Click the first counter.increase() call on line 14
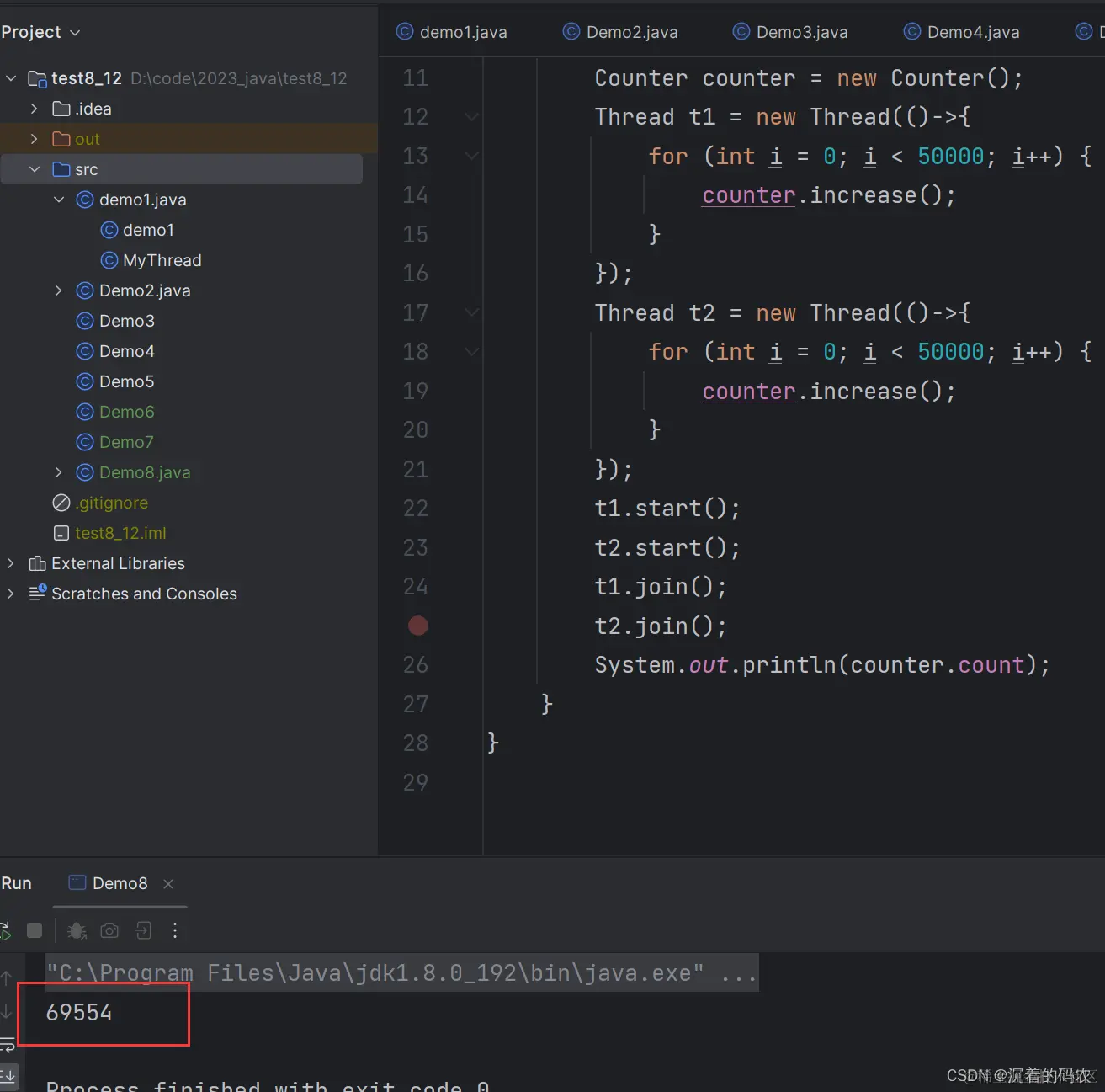Screen dimensions: 1105x1092 point(829,195)
